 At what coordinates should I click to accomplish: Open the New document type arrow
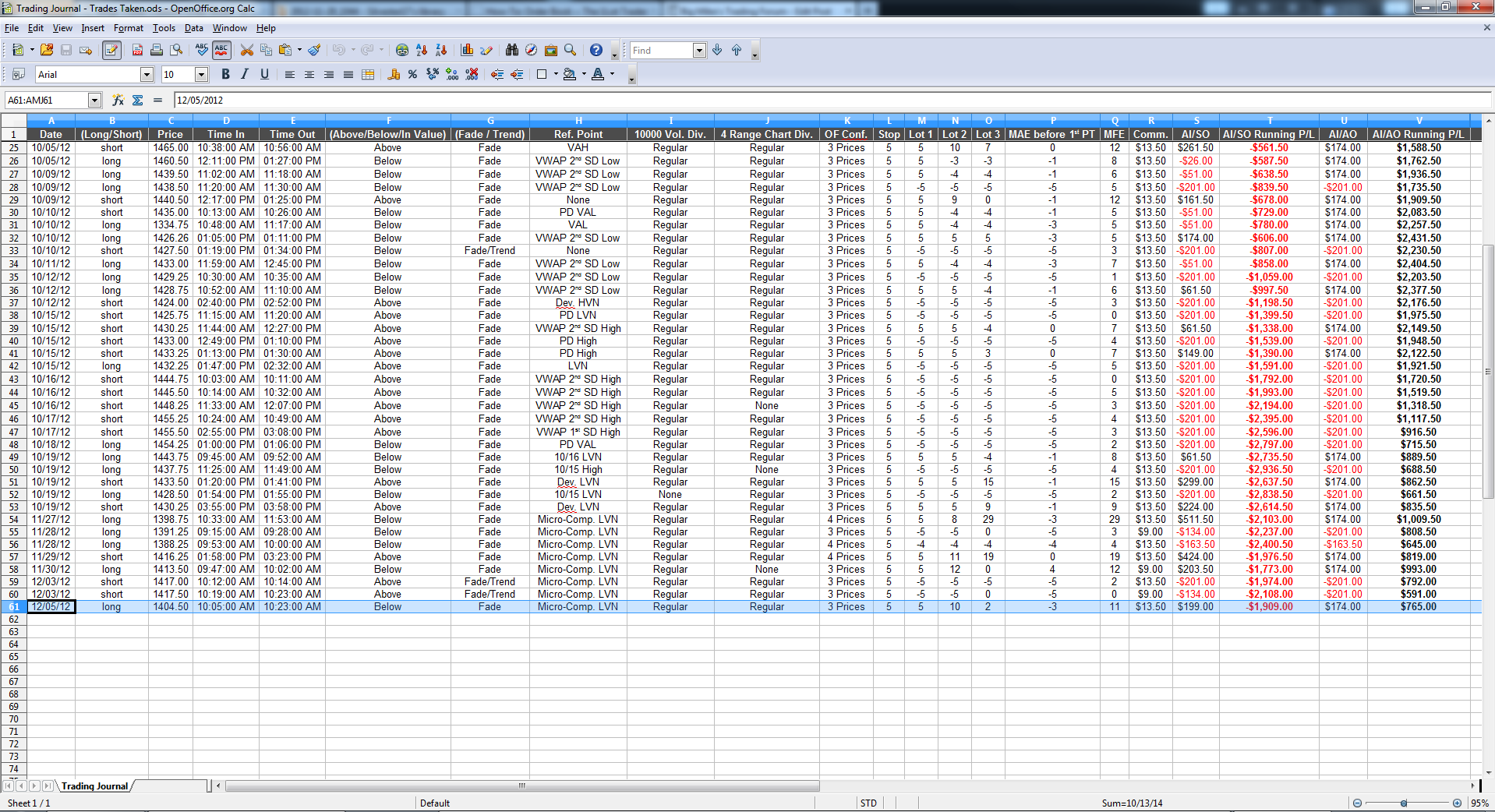32,50
